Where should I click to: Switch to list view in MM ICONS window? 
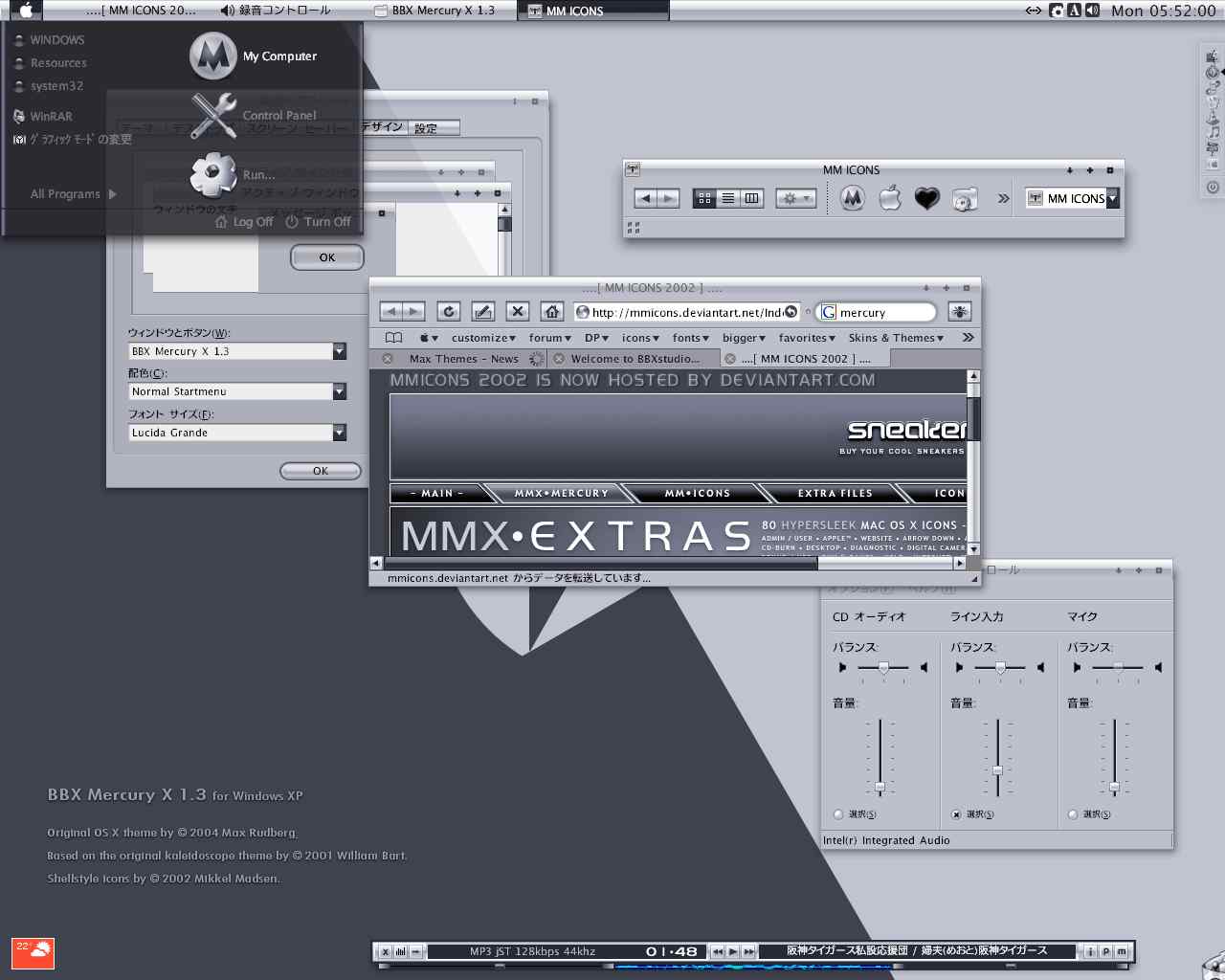tap(728, 198)
